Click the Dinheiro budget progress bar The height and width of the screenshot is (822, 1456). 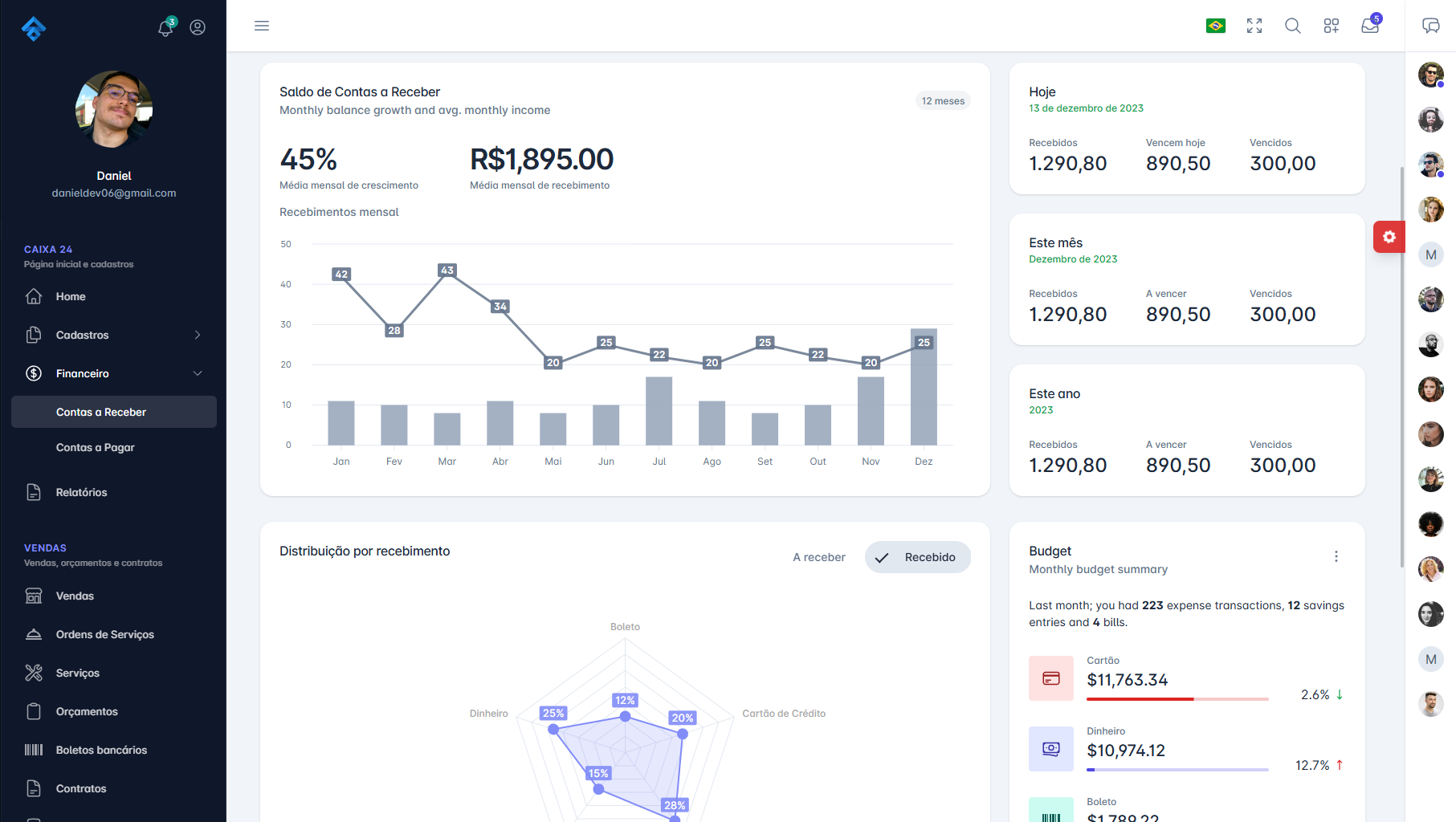pos(1177,770)
